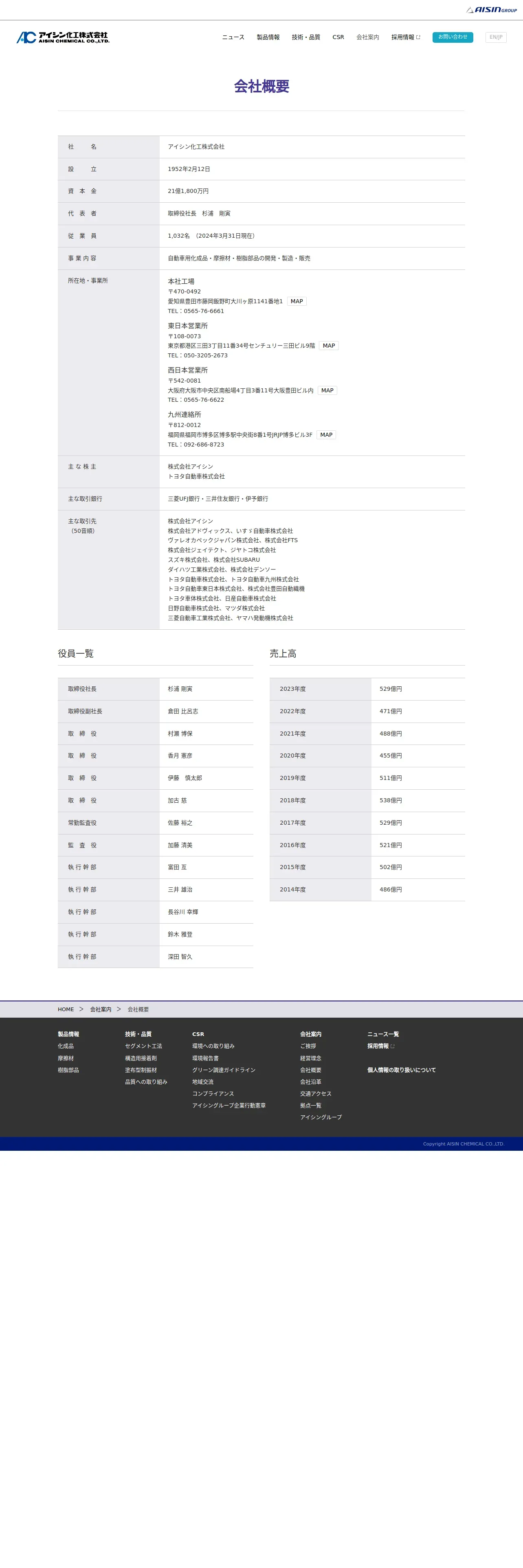
Task: Open ニュース一覧 footer link
Action: click(x=383, y=1034)
